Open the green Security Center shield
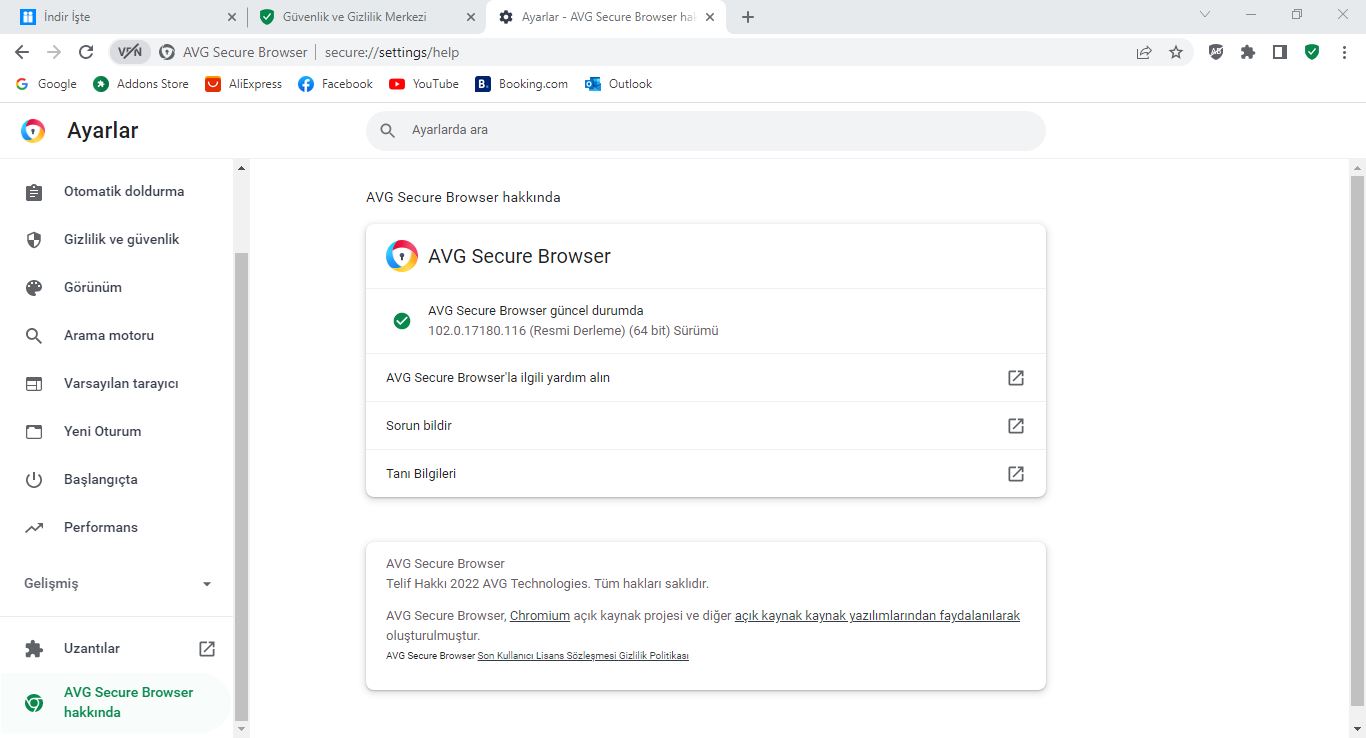The width and height of the screenshot is (1366, 738). pyautogui.click(x=1312, y=52)
